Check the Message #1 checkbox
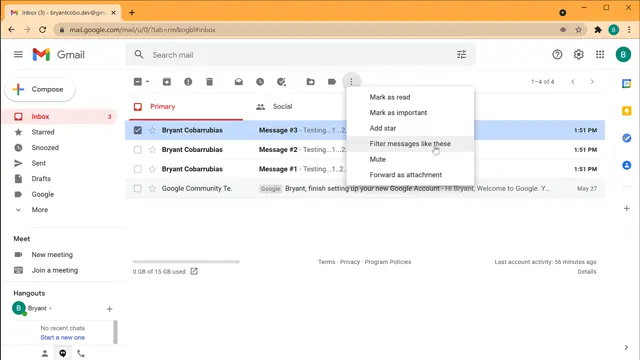640x360 pixels. point(138,169)
